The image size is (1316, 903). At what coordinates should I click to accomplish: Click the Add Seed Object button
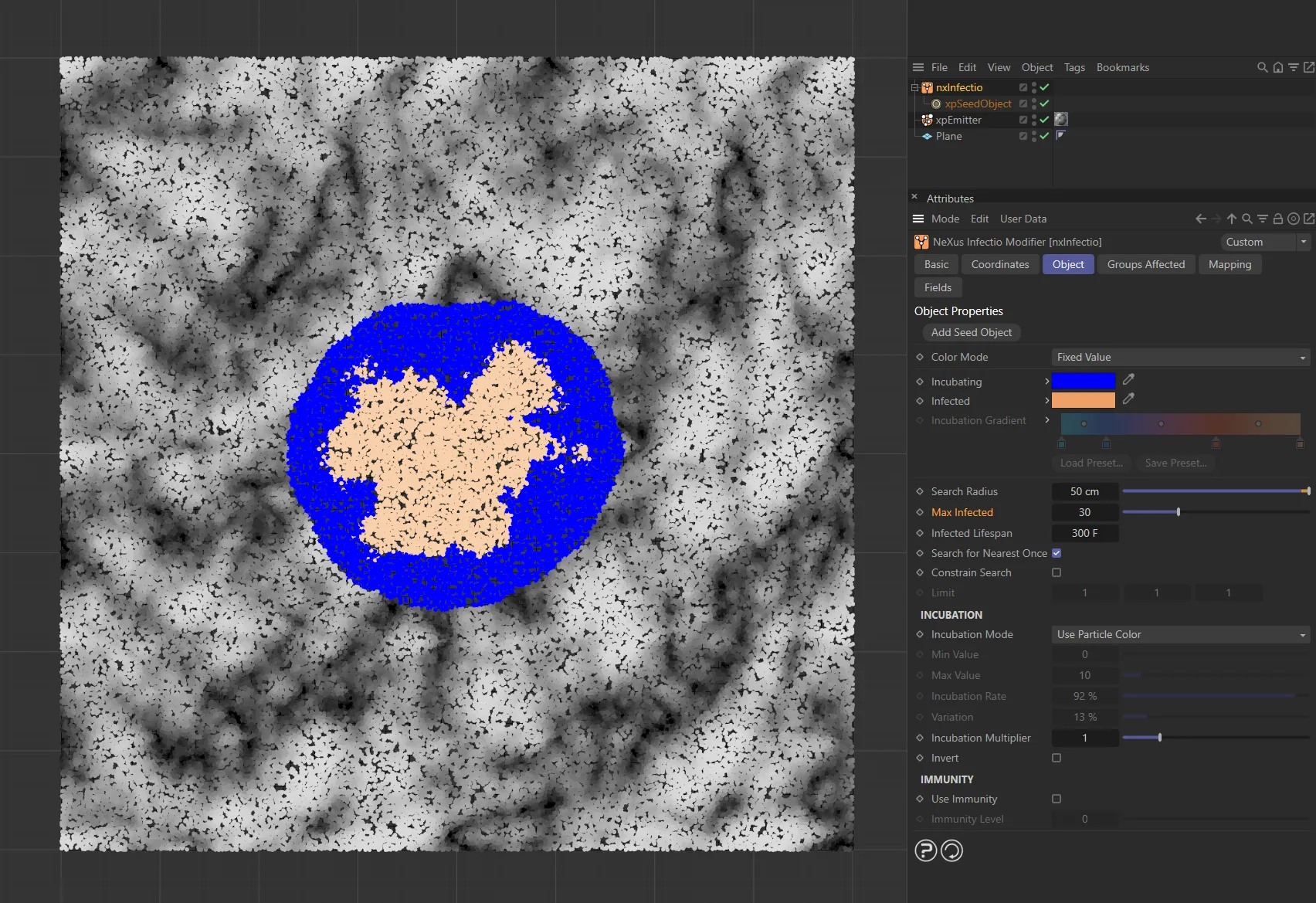coord(972,332)
